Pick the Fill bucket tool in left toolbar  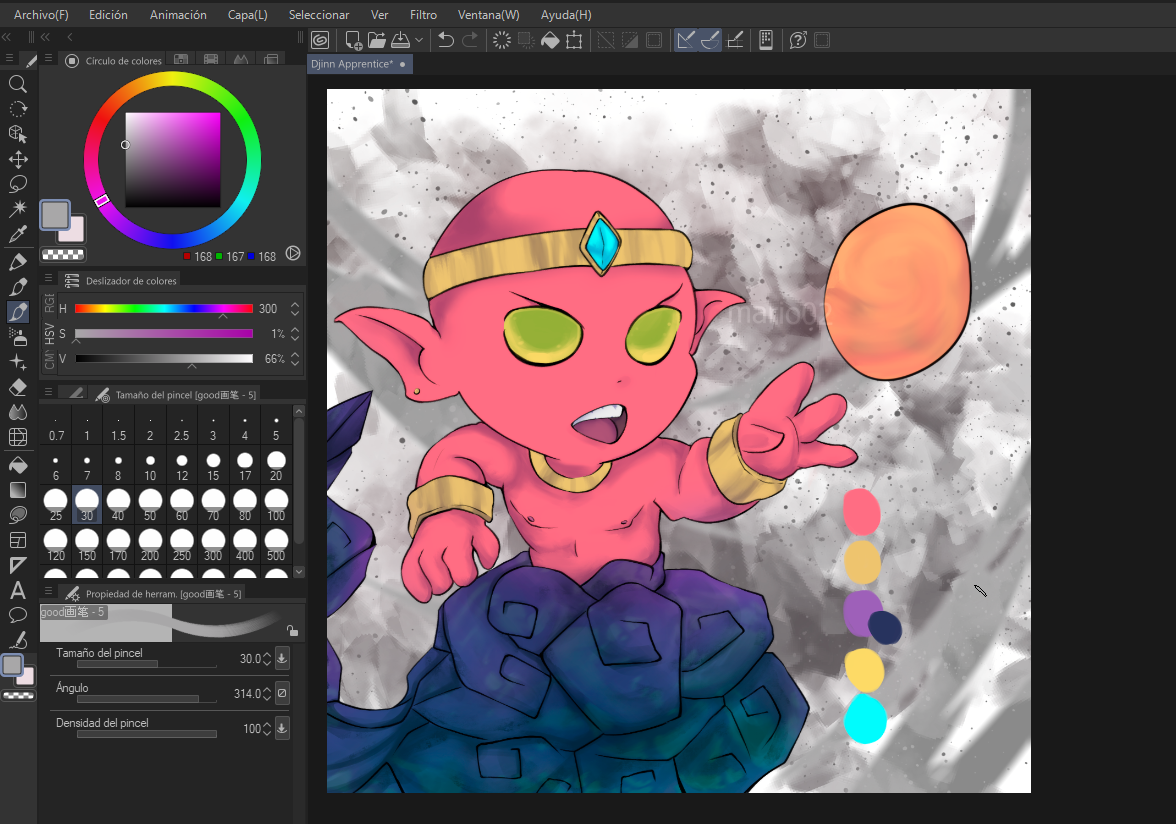[17, 464]
